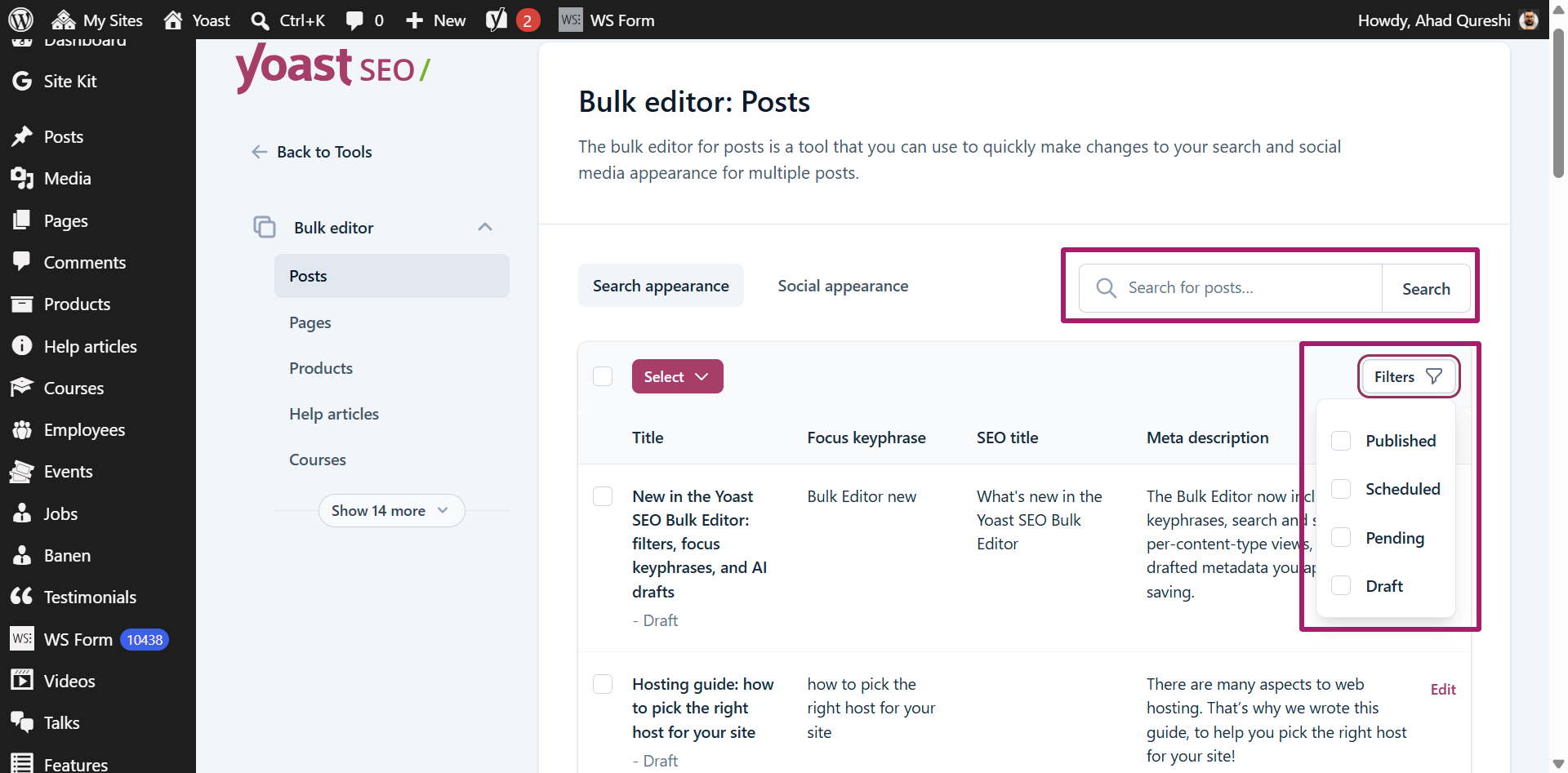Click the Yoast site home icon
The image size is (1568, 773).
pos(172,20)
